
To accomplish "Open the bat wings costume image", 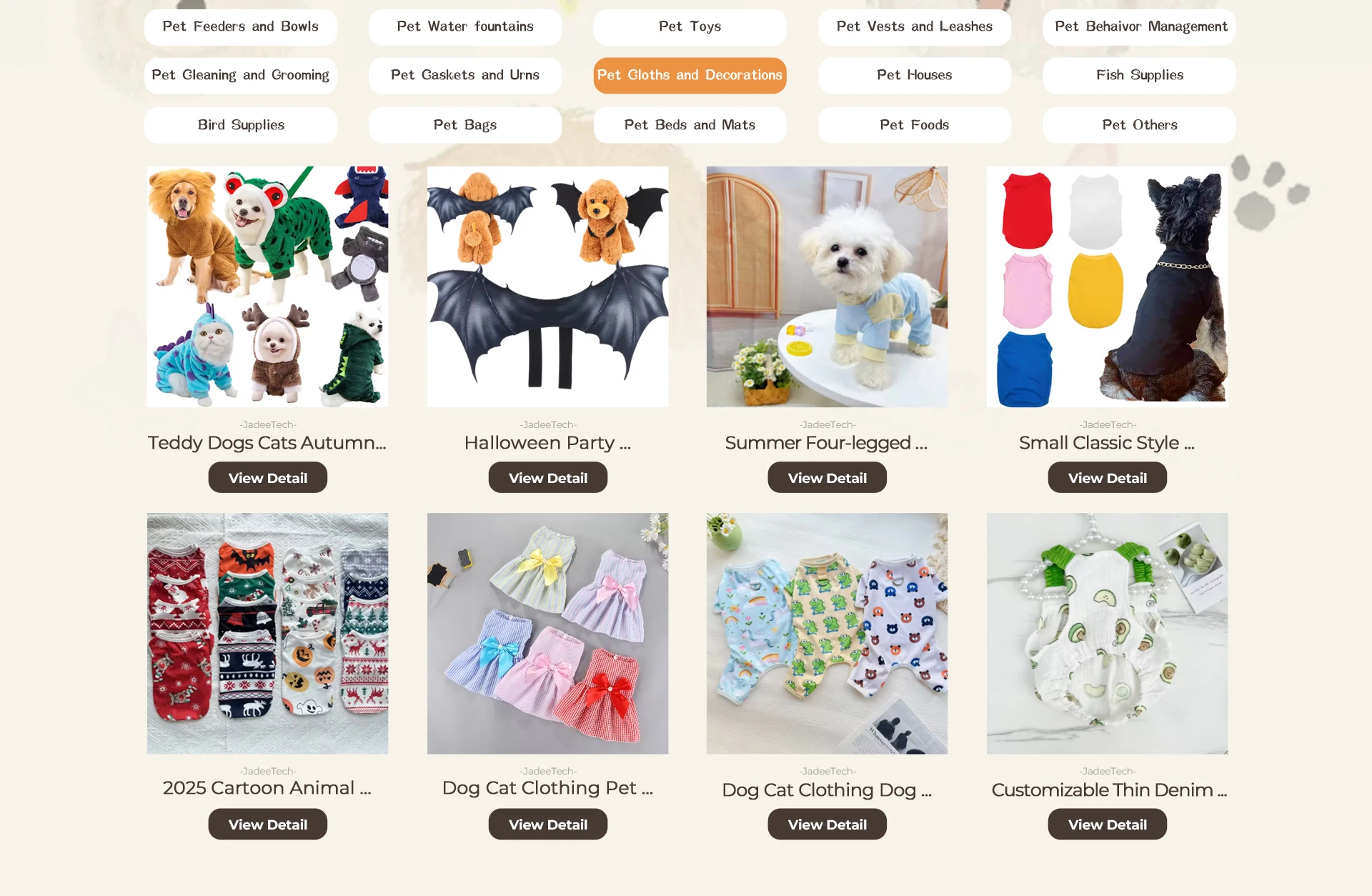I will click(x=548, y=287).
